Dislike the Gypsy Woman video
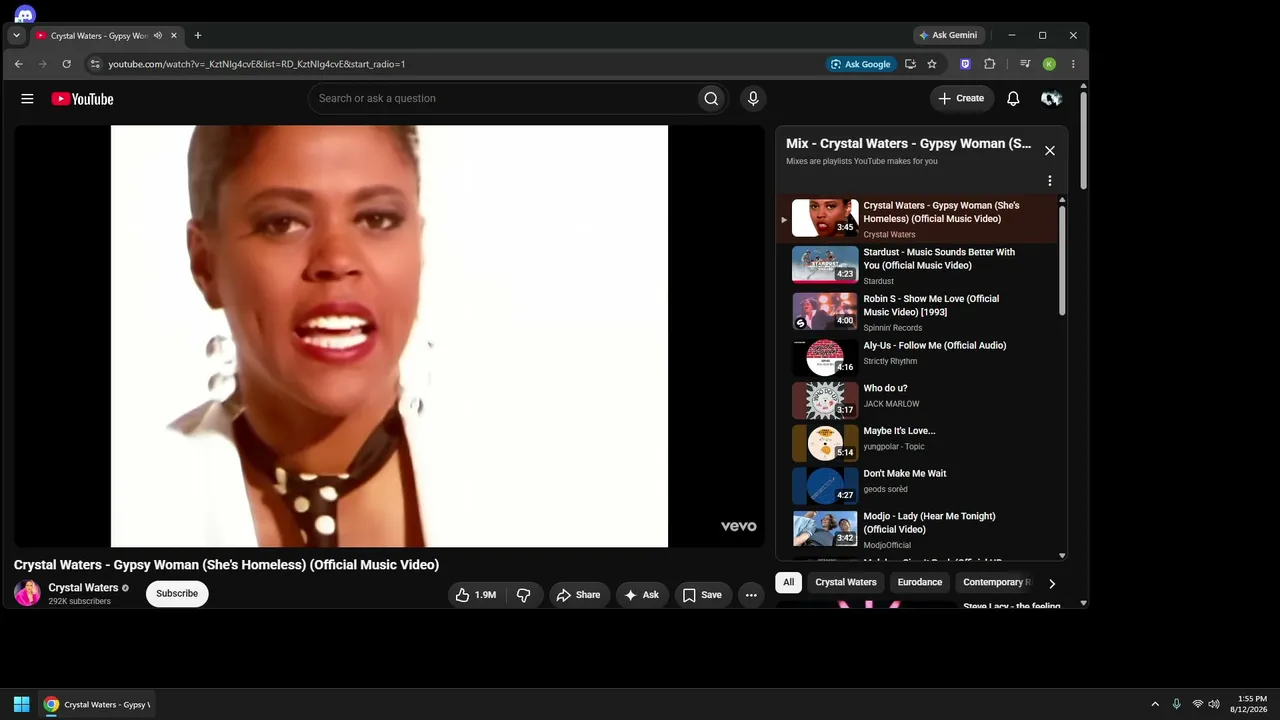 tap(523, 595)
